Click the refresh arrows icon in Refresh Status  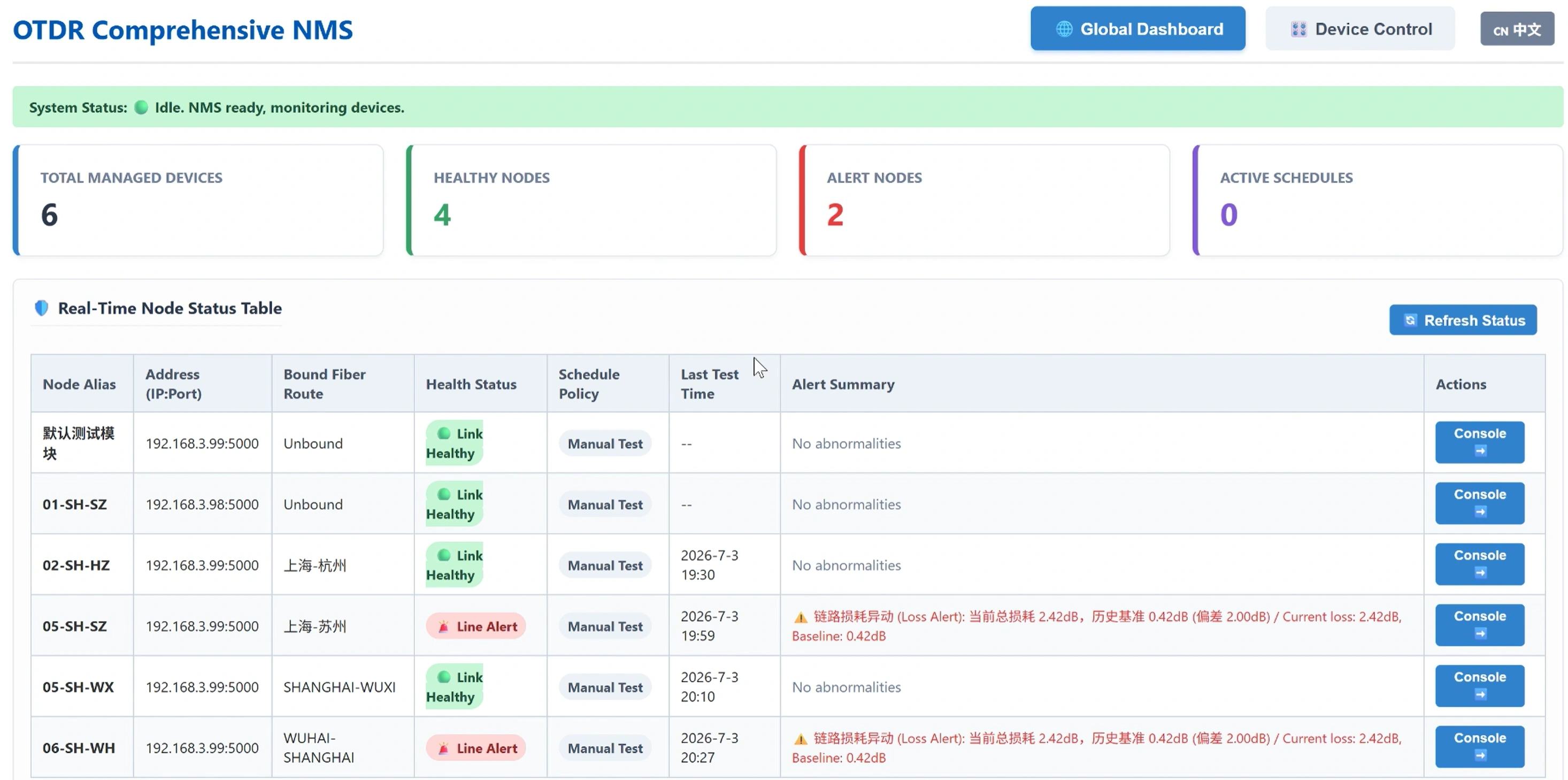point(1410,320)
